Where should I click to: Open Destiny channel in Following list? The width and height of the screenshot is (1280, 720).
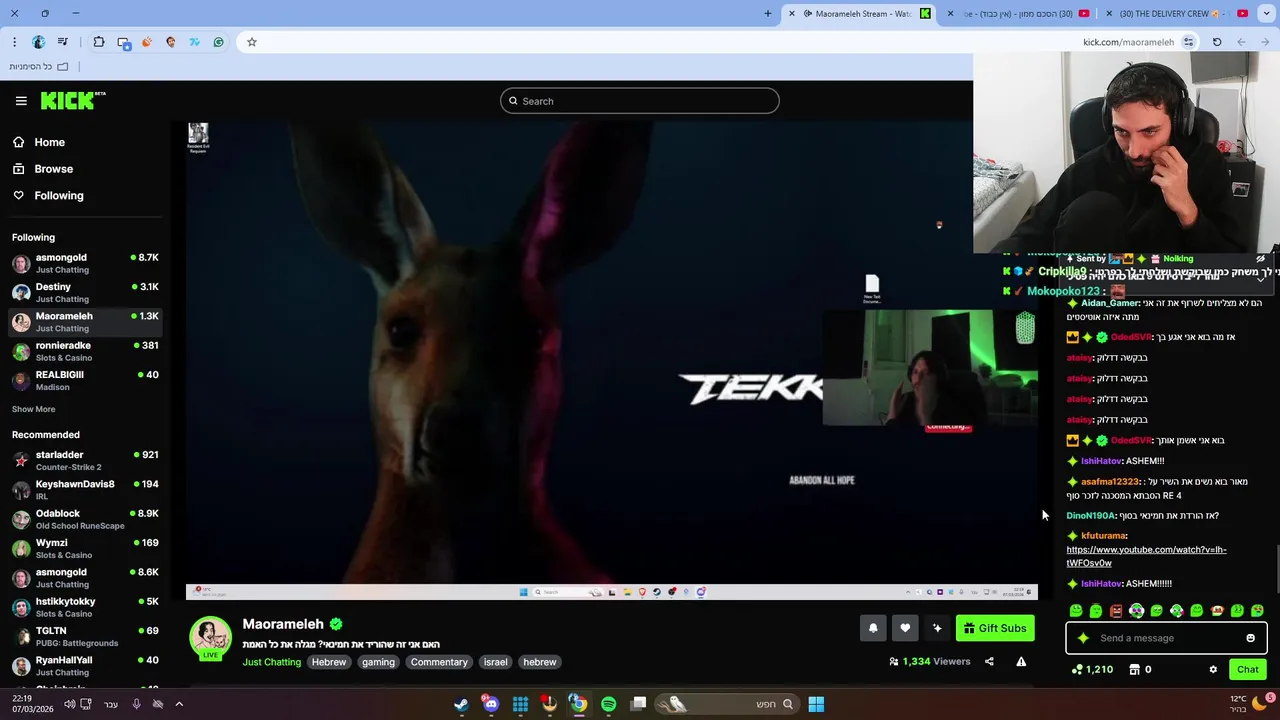point(85,292)
